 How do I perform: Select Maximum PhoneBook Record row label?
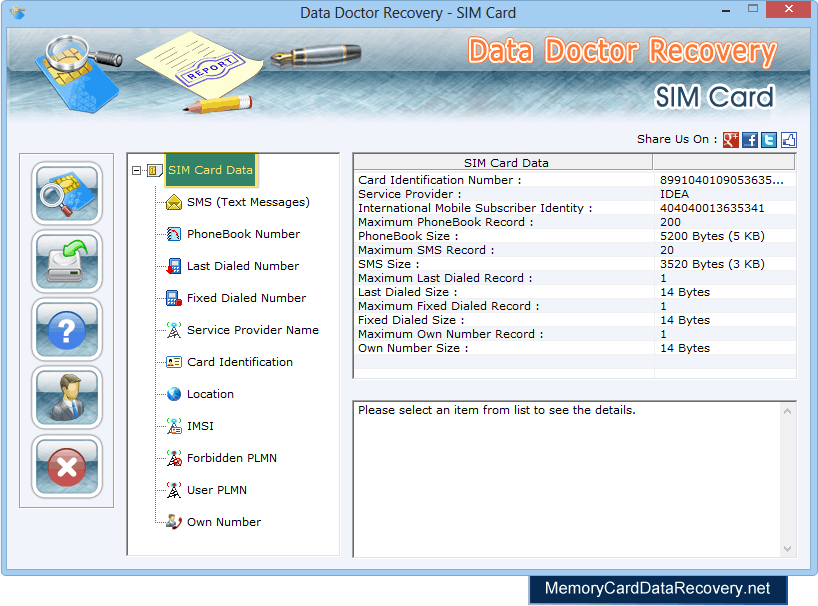click(446, 222)
